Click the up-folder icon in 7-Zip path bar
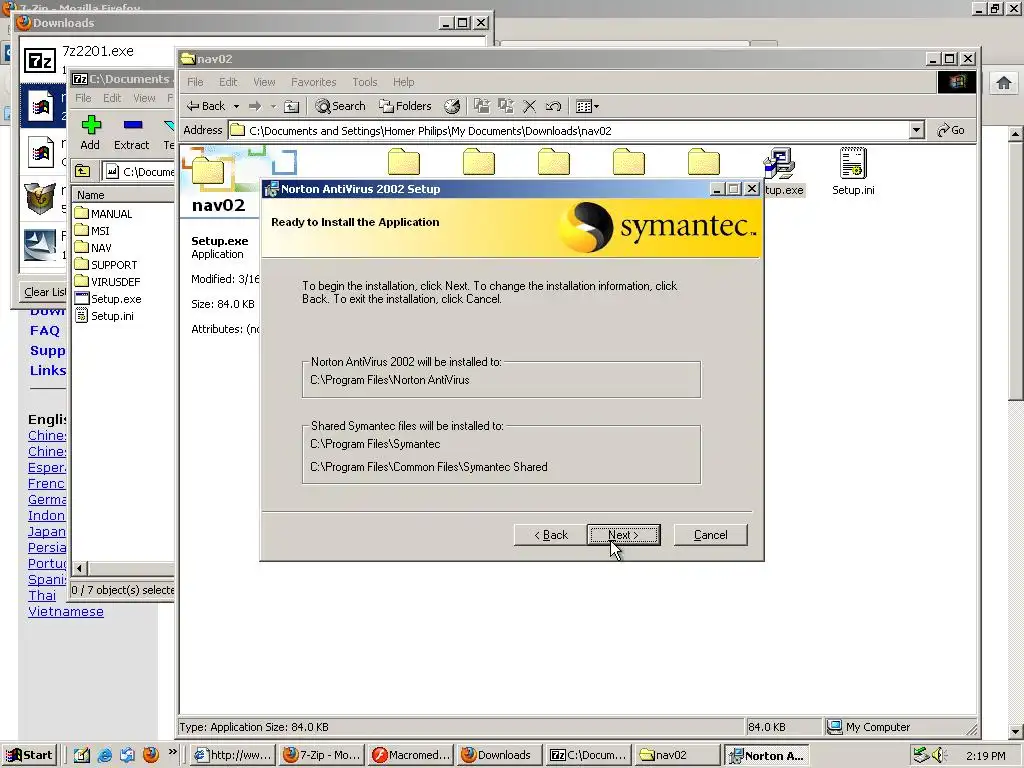Image resolution: width=1024 pixels, height=768 pixels. point(82,171)
